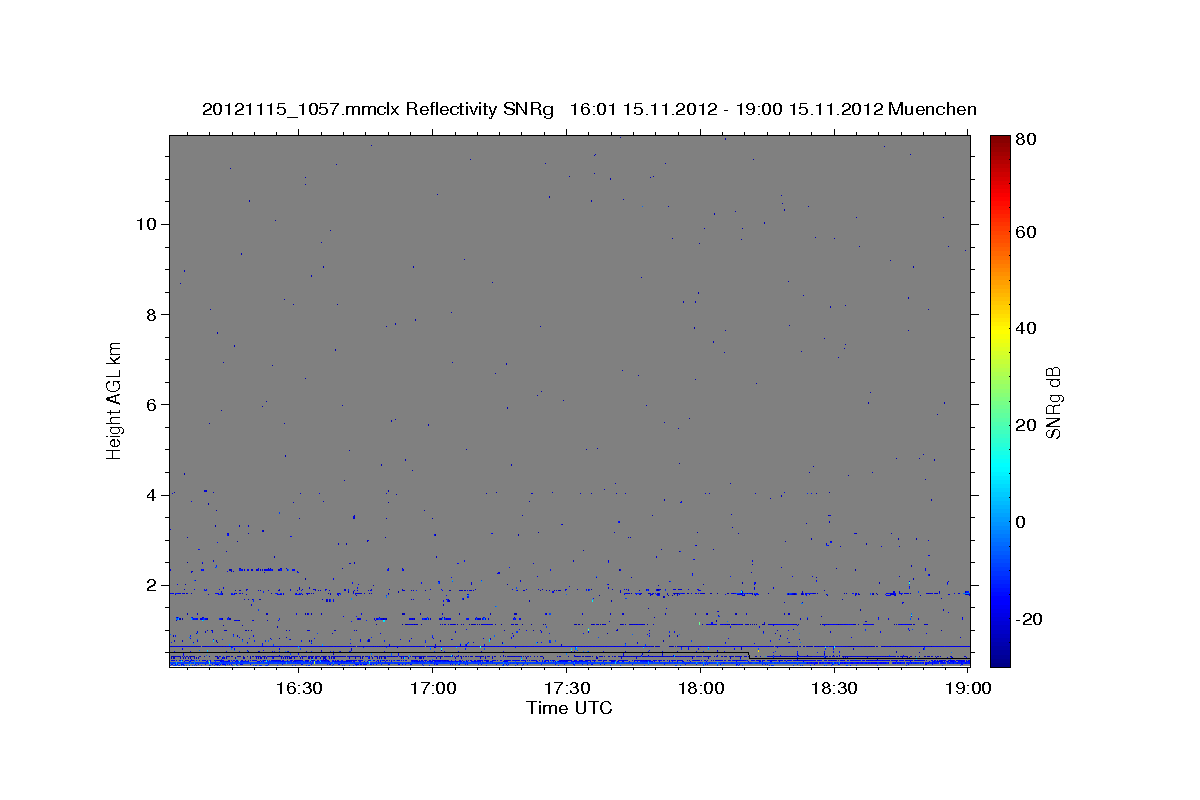This screenshot has width=1200, height=800.
Task: Click the colorbar value 80
Action: 1027,140
